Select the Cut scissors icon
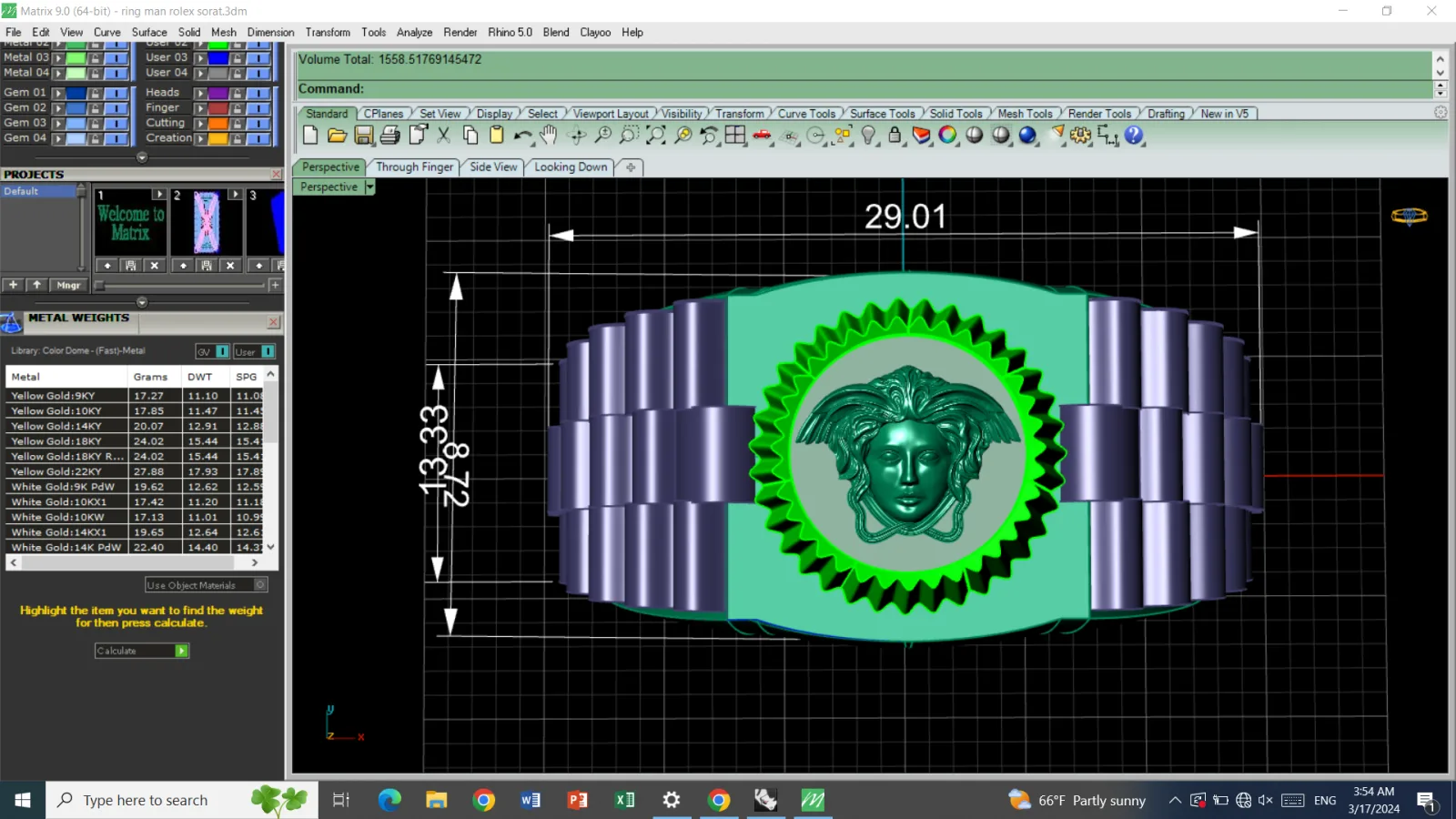 [x=444, y=136]
